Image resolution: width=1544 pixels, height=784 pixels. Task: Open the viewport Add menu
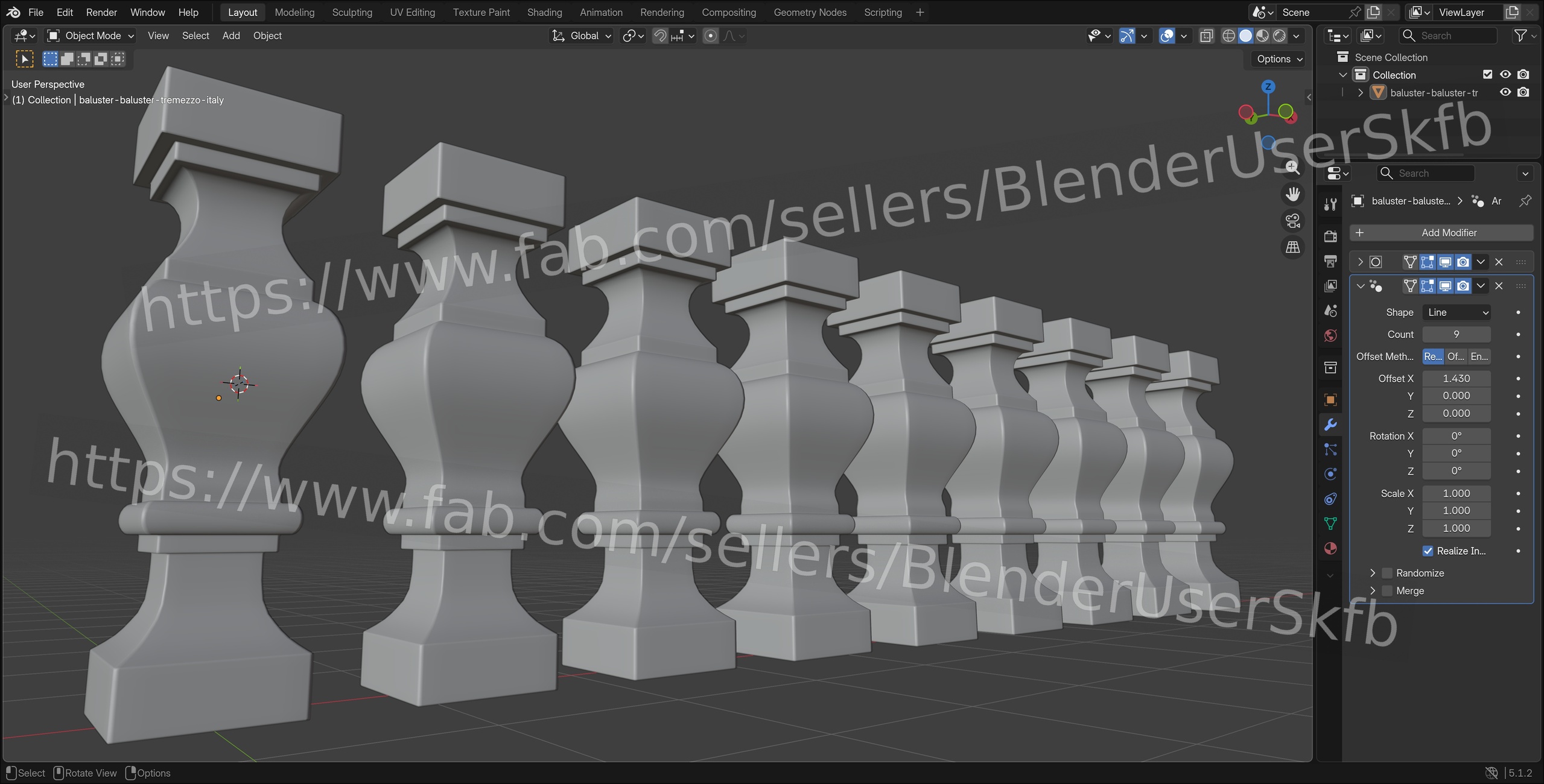231,36
